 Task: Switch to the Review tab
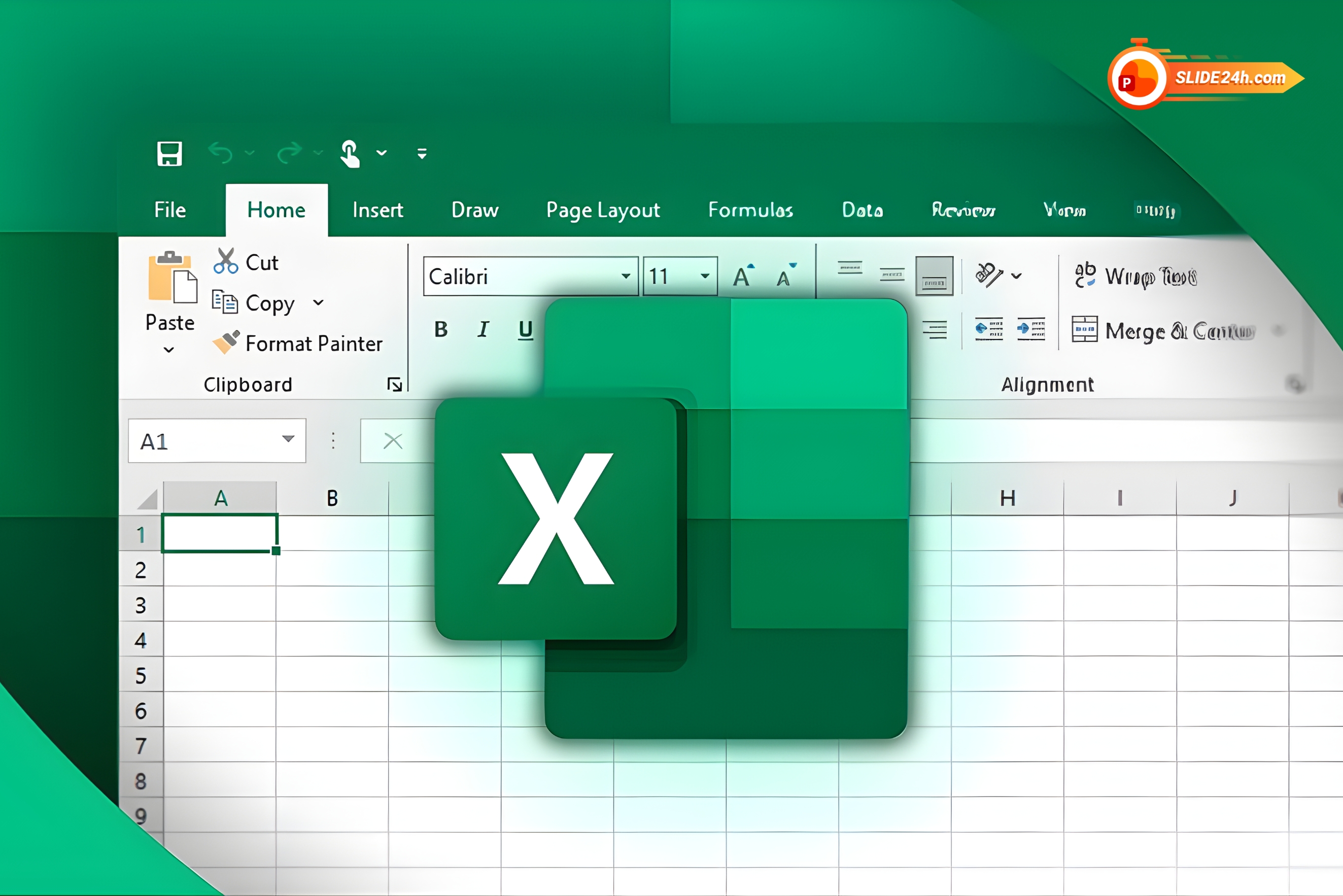(963, 210)
